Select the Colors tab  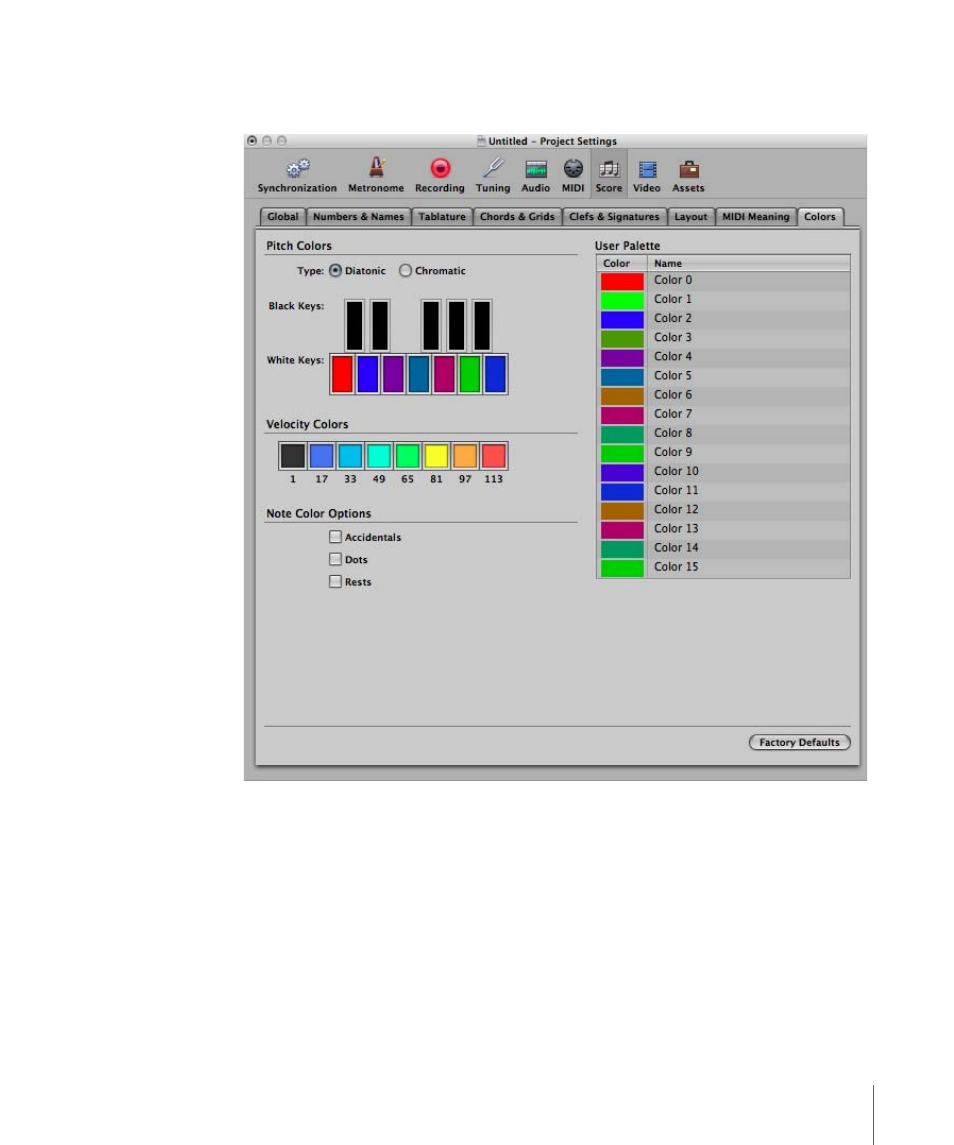pyautogui.click(x=820, y=217)
